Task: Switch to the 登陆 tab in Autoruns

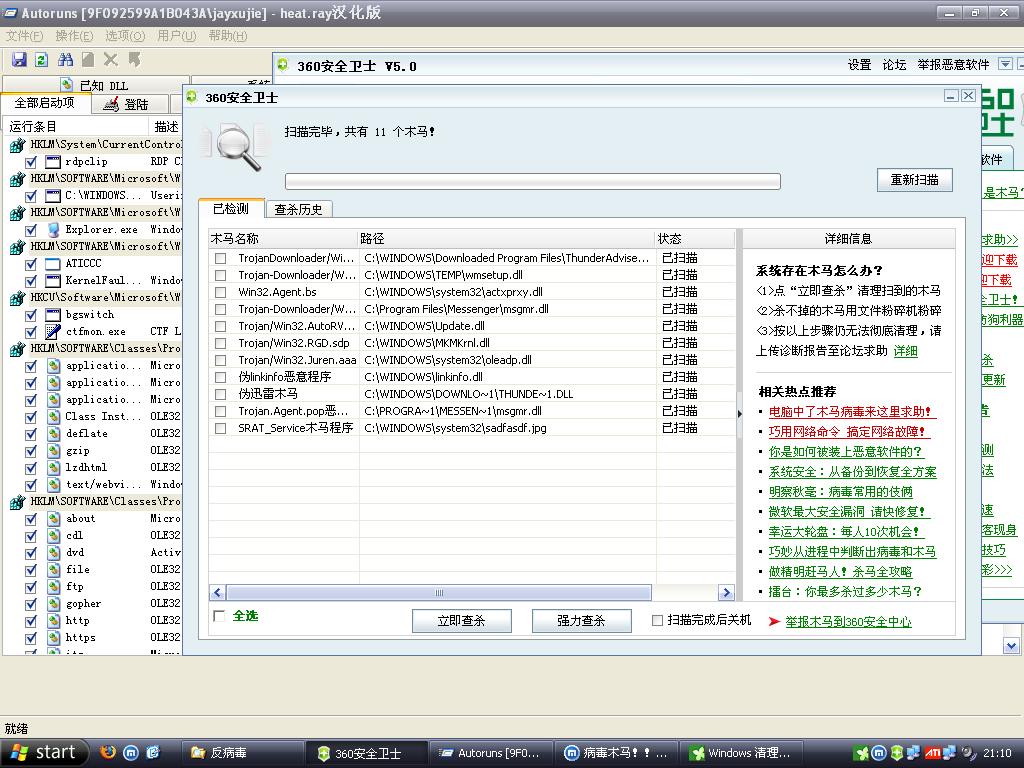Action: pyautogui.click(x=129, y=104)
